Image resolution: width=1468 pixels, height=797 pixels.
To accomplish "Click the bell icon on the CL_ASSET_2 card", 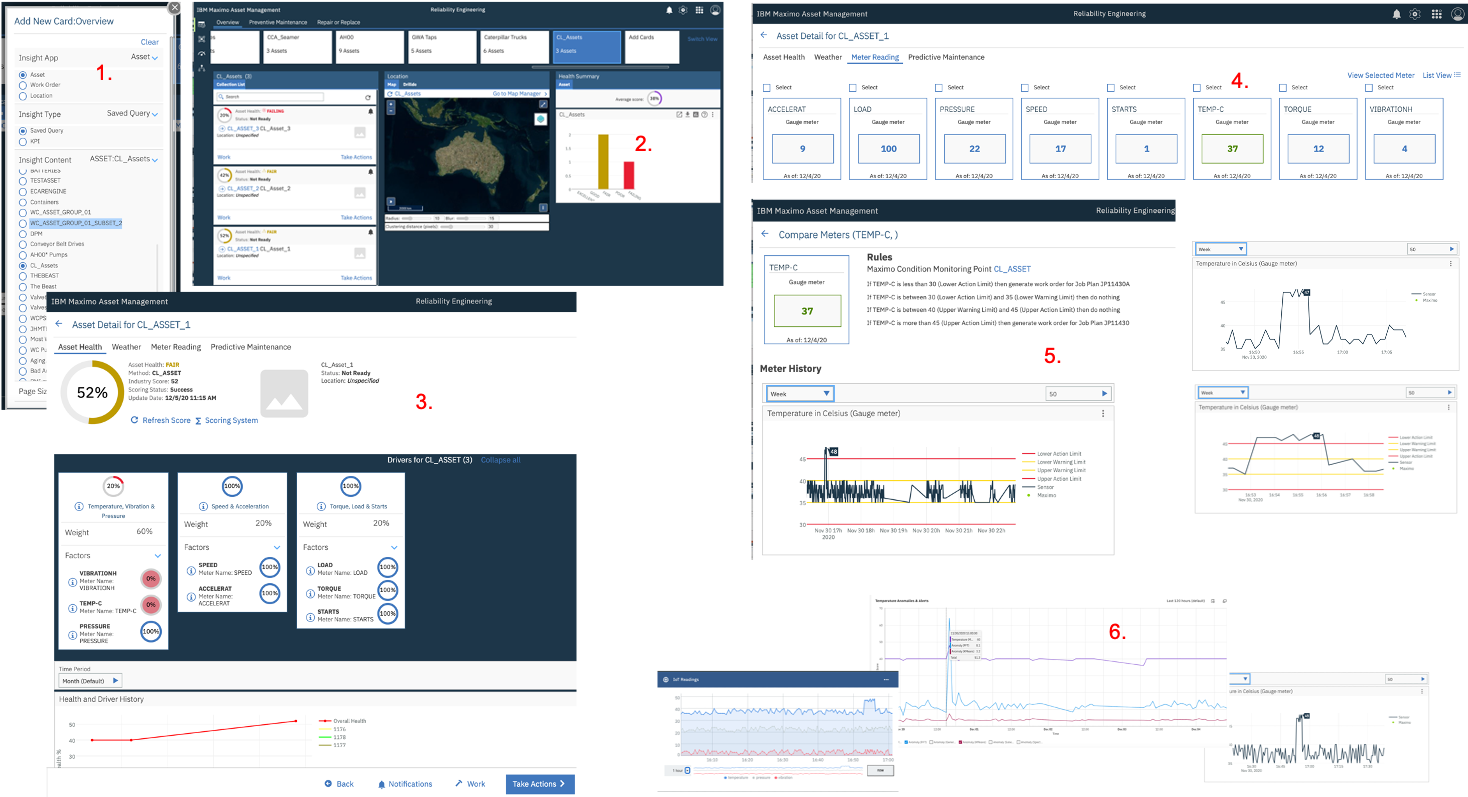I will (370, 171).
